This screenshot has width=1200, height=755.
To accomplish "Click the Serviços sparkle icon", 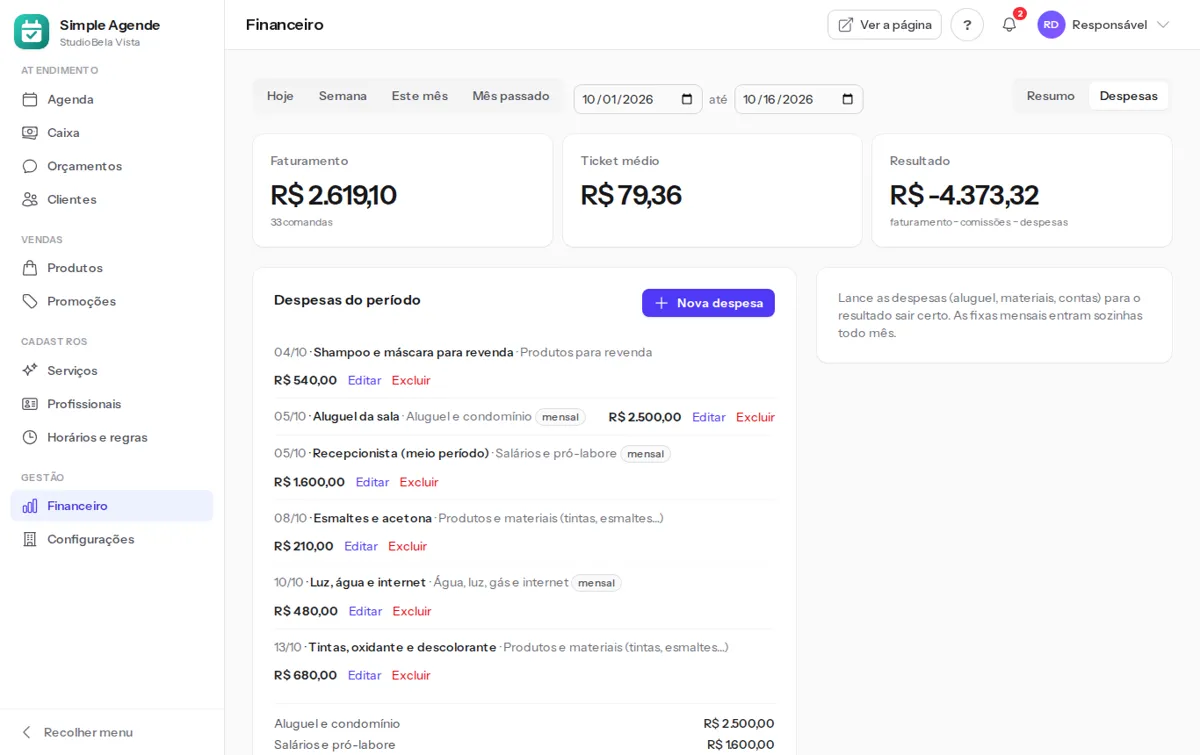I will (30, 370).
